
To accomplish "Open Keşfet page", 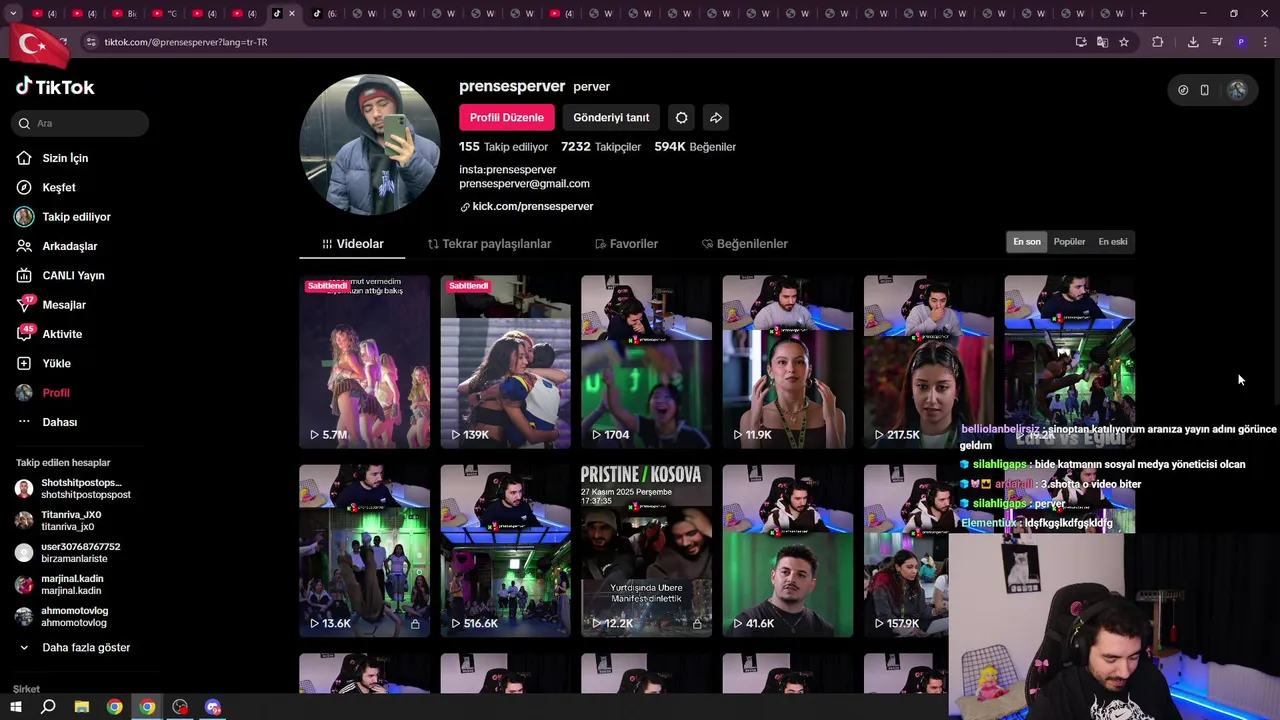I will 59,187.
